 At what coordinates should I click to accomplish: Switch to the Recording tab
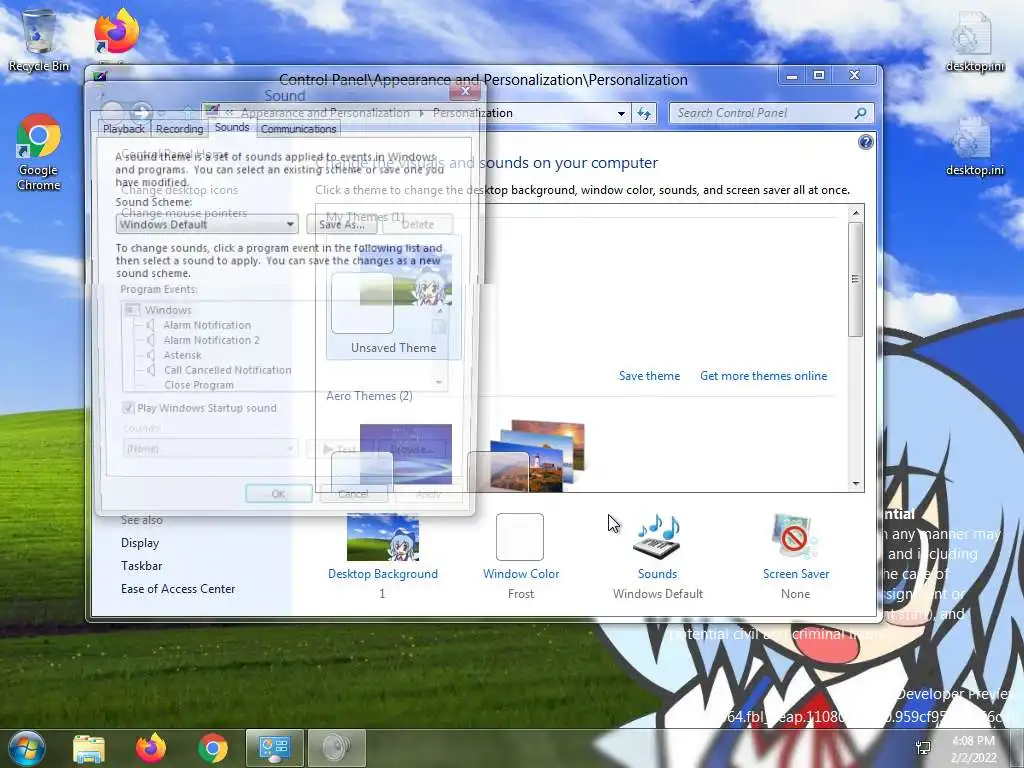pos(180,129)
